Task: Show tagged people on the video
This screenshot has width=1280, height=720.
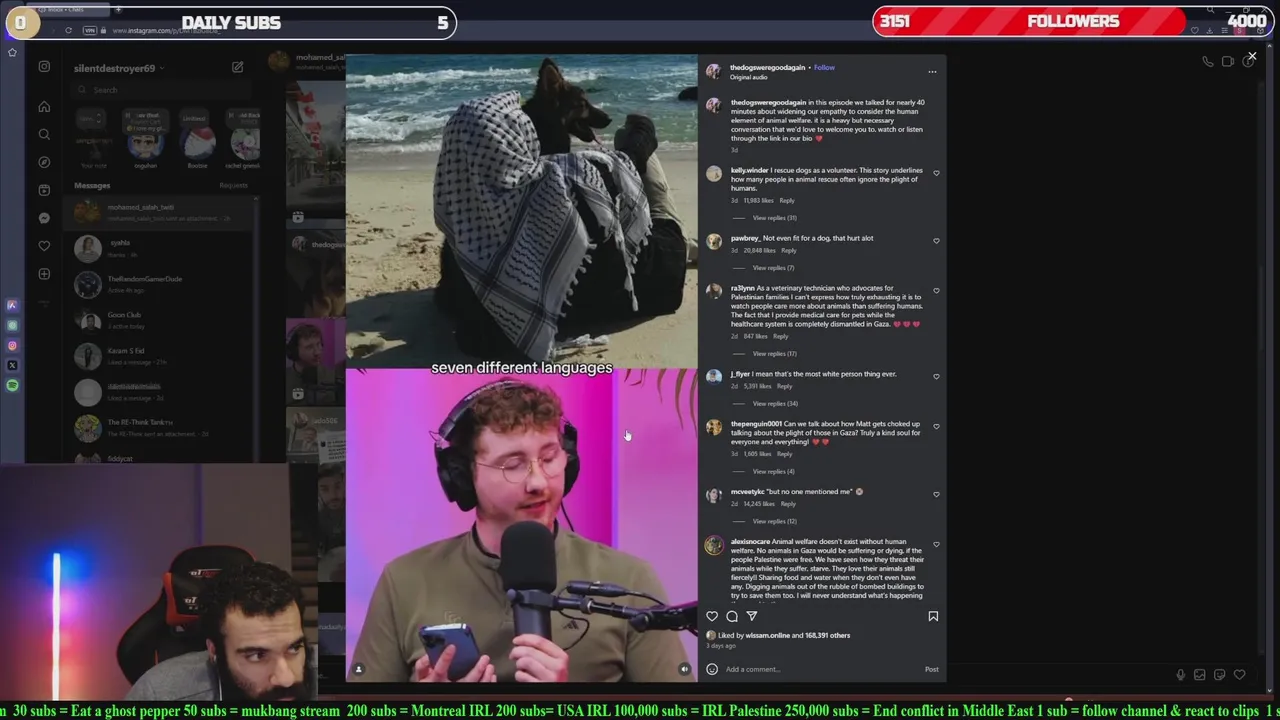Action: (359, 669)
